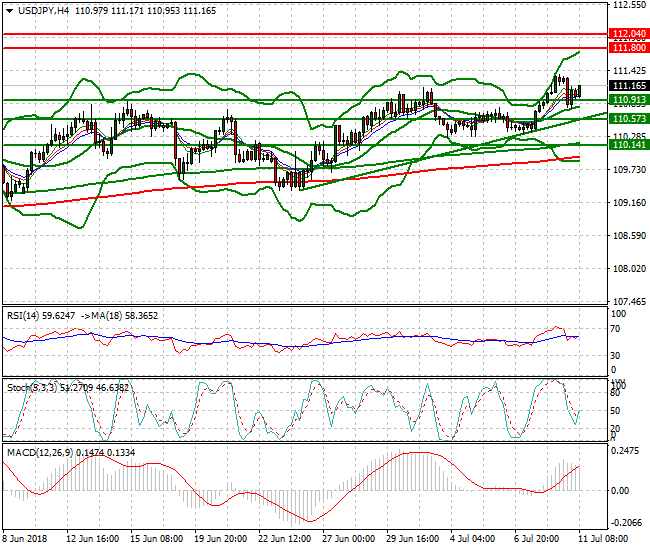Click the RSI(14) indicator label
650x550 pixels.
point(26,315)
